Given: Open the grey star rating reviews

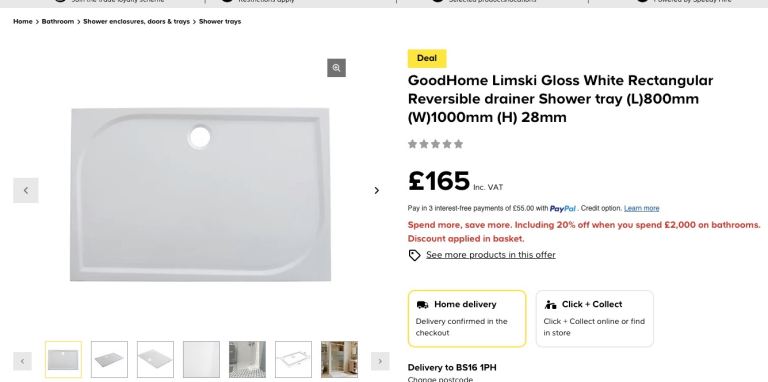Looking at the screenshot, I should pos(435,144).
